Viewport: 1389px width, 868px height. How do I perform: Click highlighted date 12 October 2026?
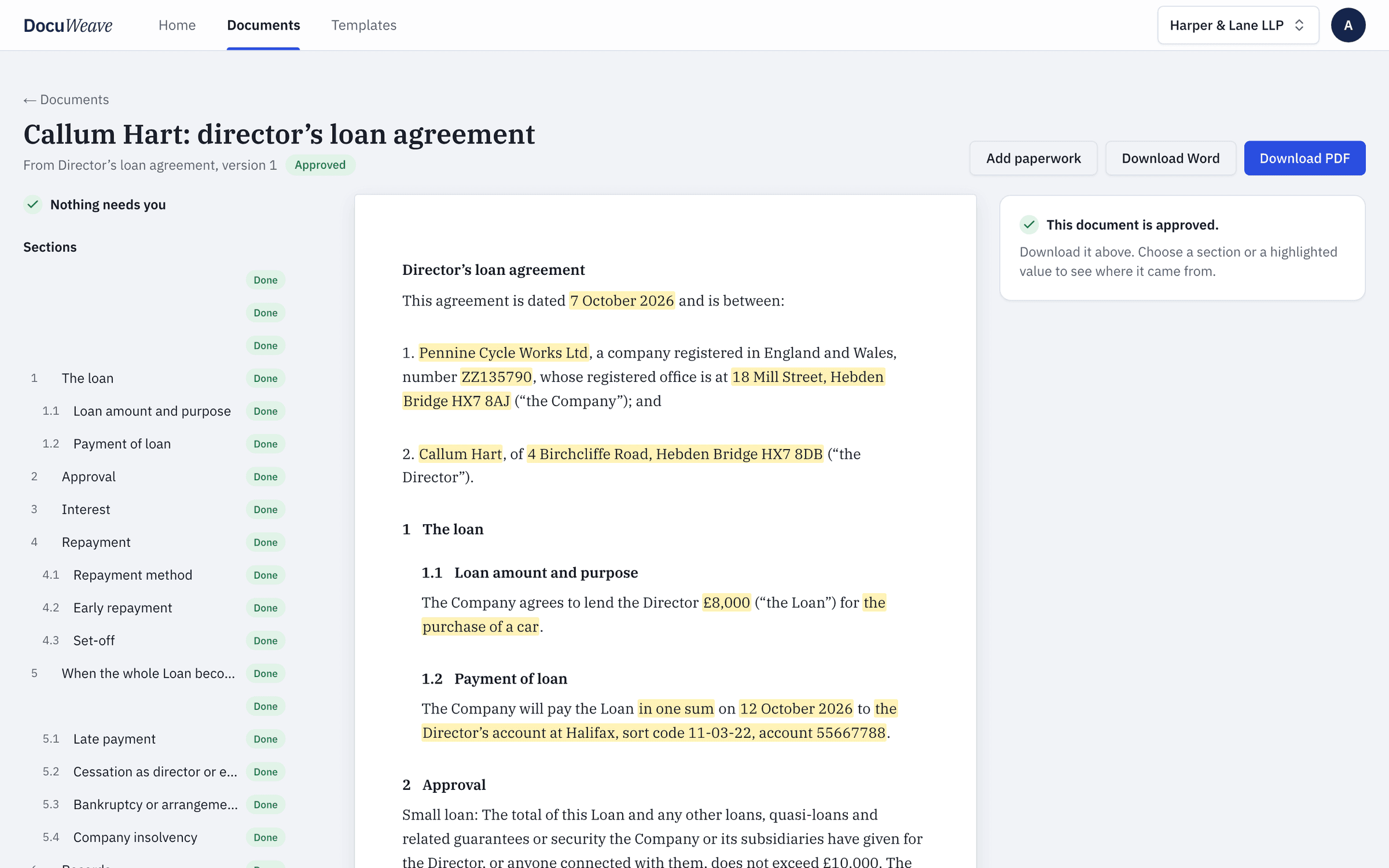tap(796, 708)
